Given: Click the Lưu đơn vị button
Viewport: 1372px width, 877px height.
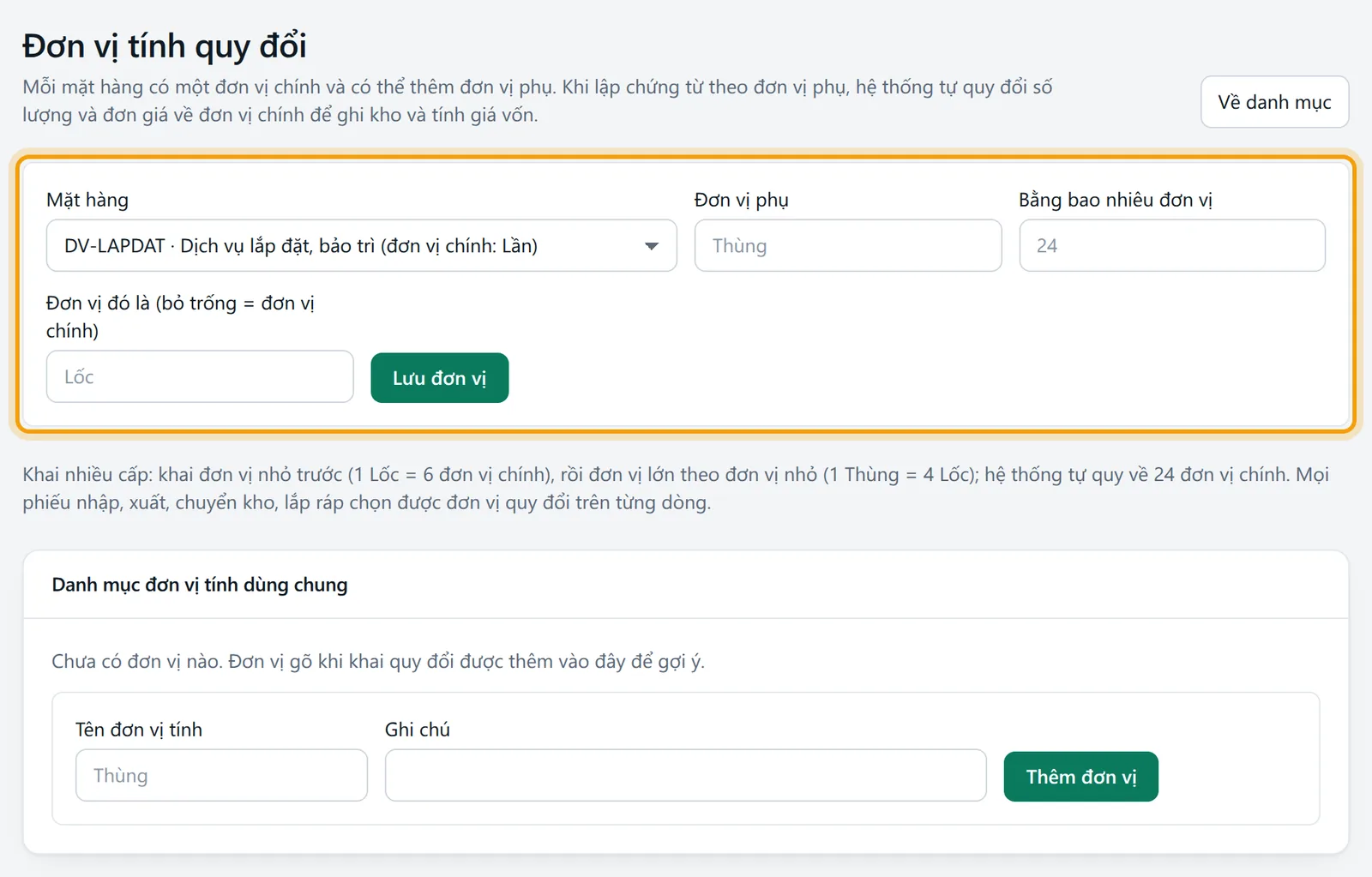Looking at the screenshot, I should (x=440, y=378).
